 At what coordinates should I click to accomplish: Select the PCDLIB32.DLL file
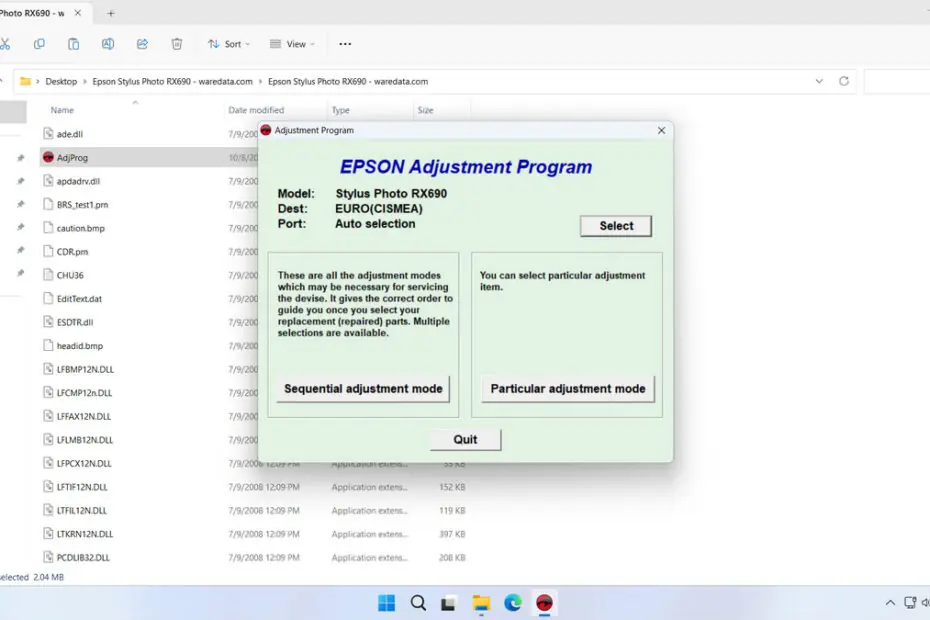click(x=83, y=558)
